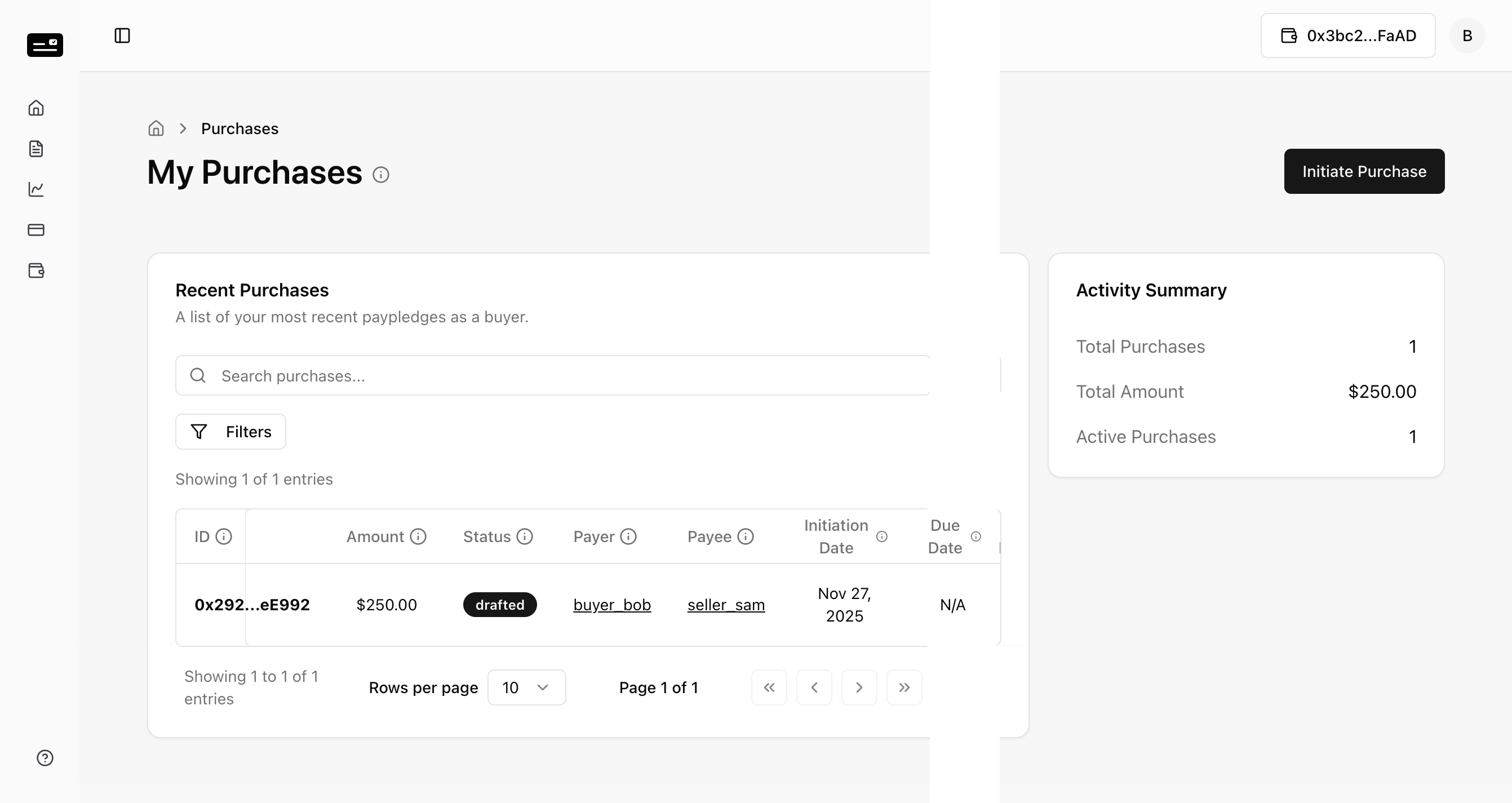Click info icon next to ID column
Image resolution: width=1512 pixels, height=803 pixels.
224,536
